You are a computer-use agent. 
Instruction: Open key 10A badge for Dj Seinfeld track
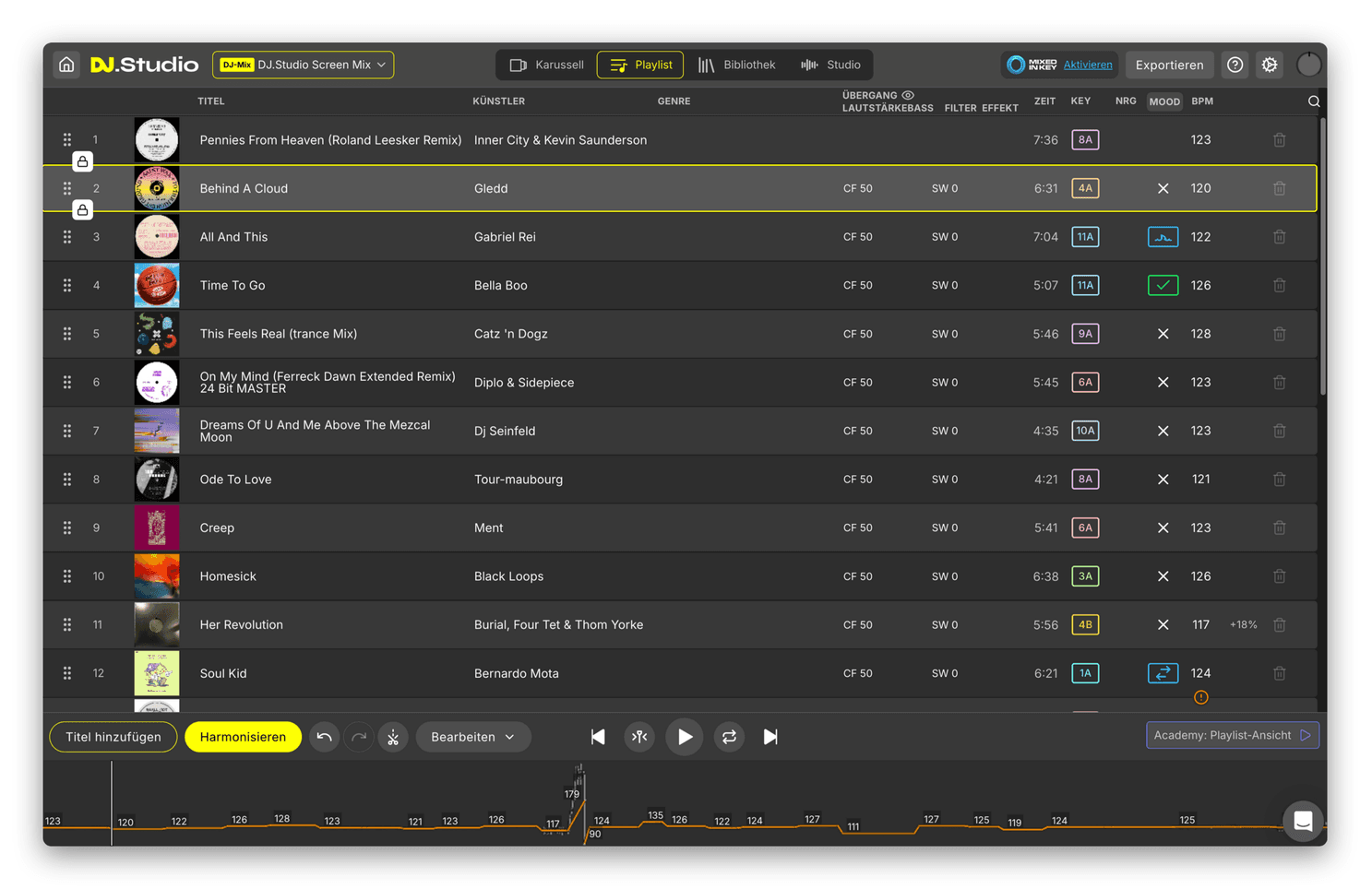click(x=1085, y=431)
